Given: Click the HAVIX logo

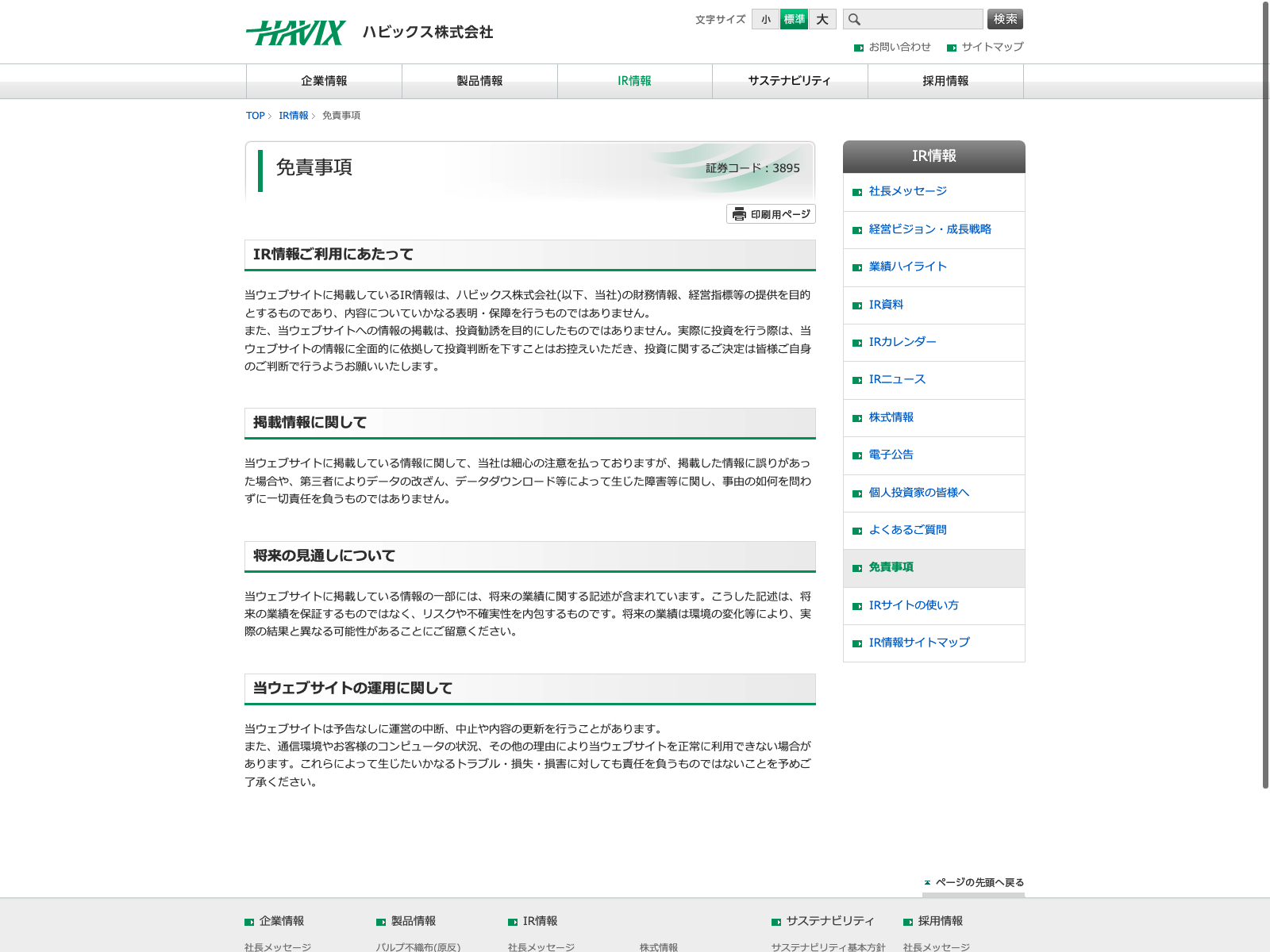Looking at the screenshot, I should click(x=295, y=33).
